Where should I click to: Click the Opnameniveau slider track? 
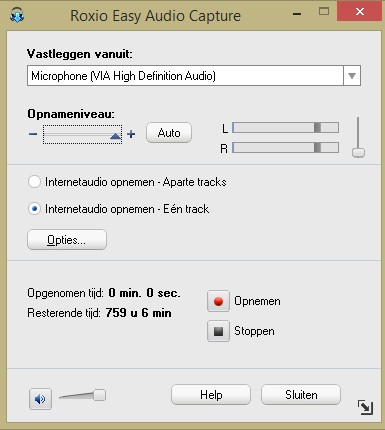click(82, 135)
